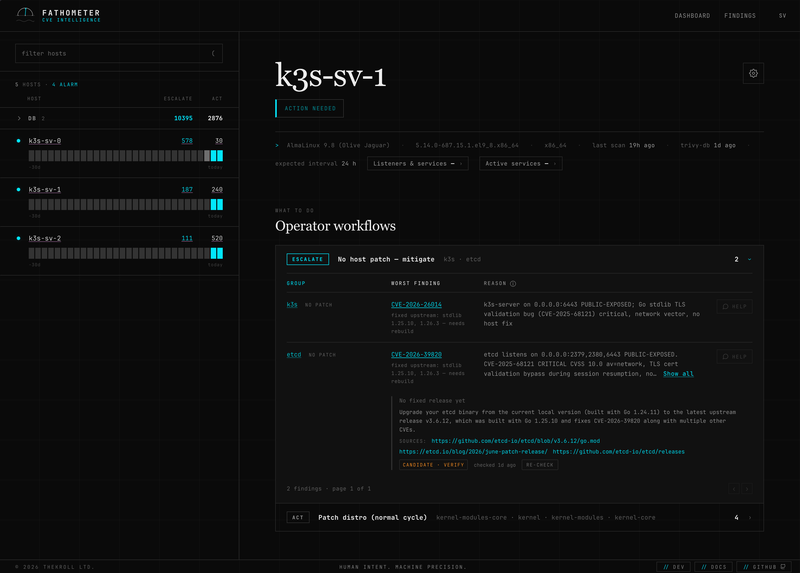Show all of the etcd reason text
Screen dimensions: 800x573
678,374
